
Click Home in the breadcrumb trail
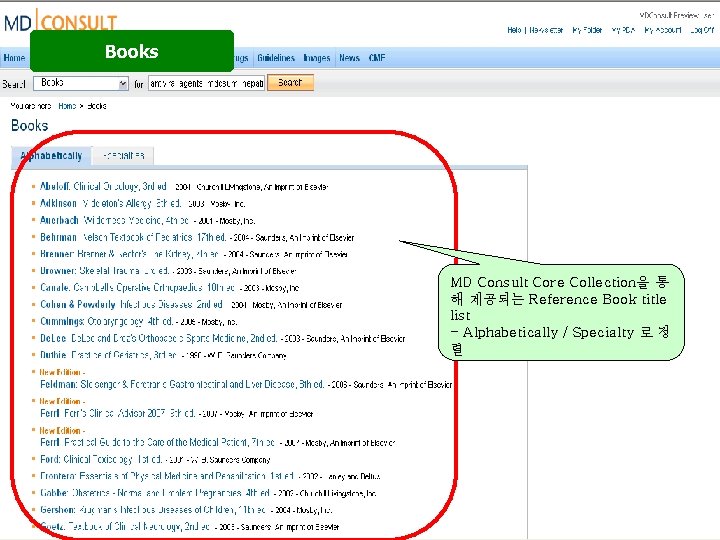(x=67, y=106)
